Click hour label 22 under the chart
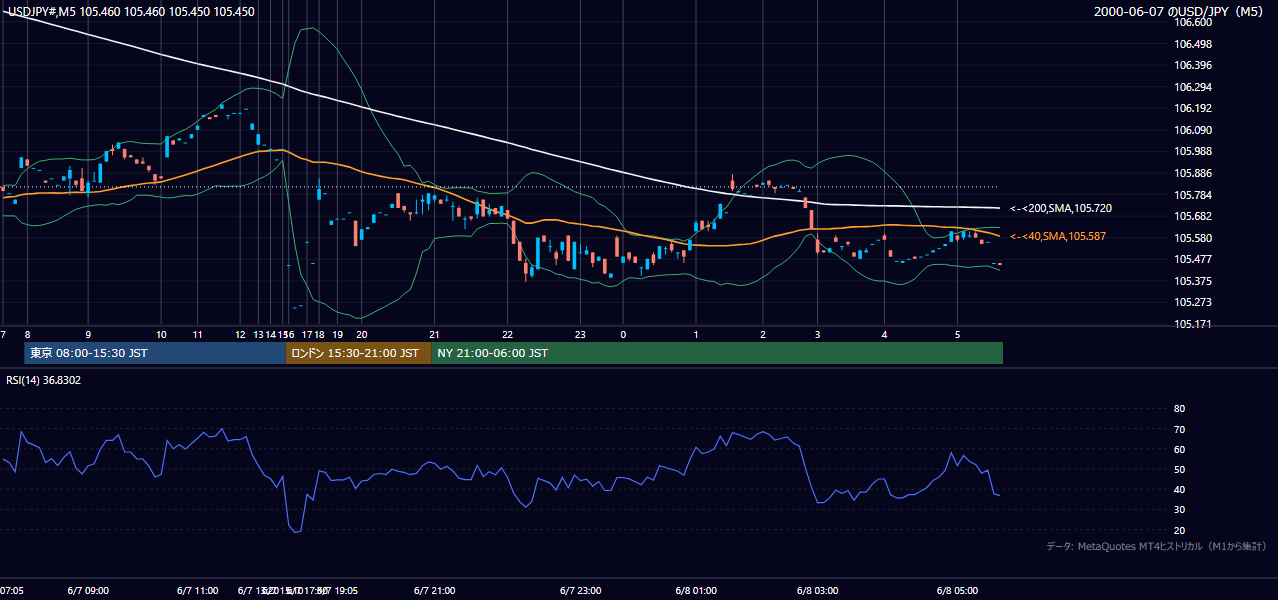 click(x=507, y=334)
